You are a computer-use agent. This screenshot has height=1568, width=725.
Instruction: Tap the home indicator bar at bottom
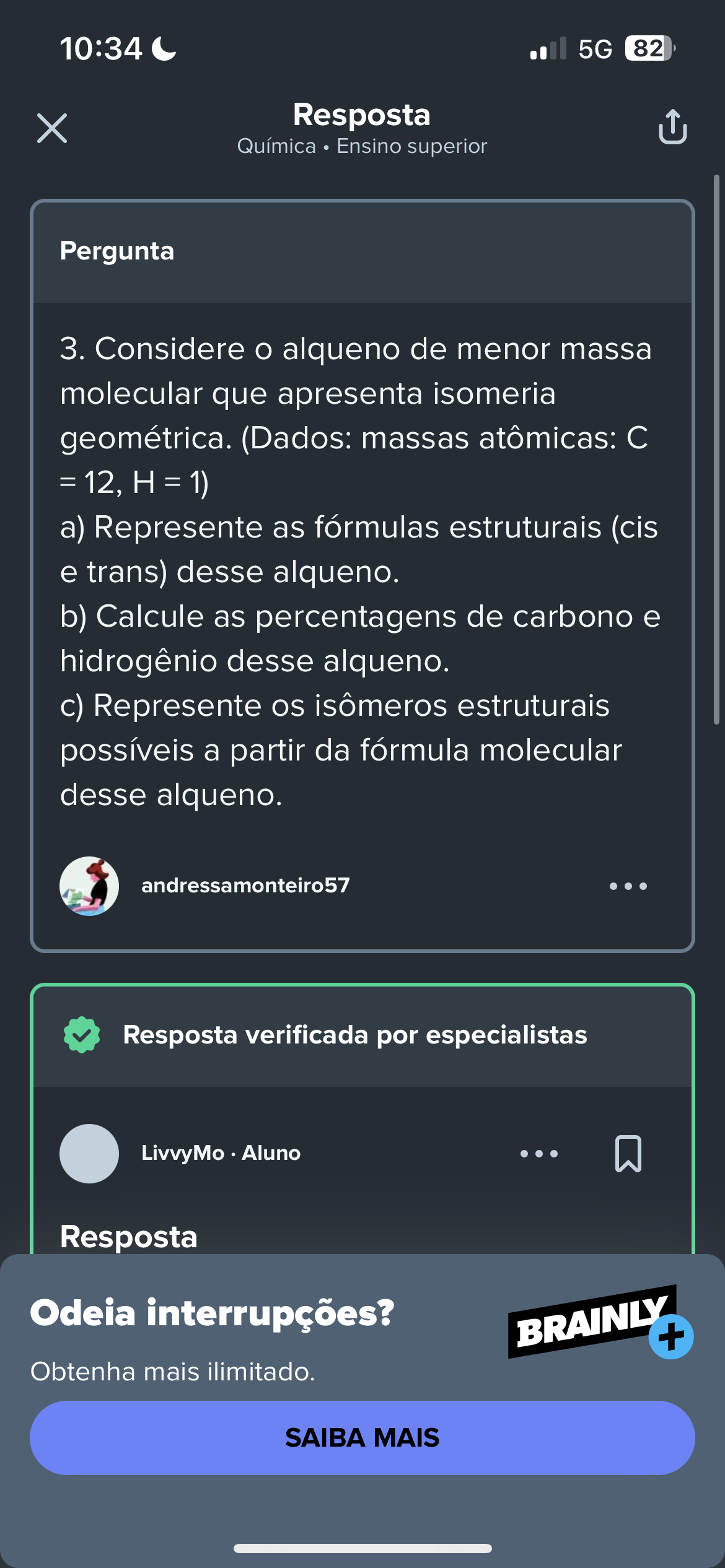(x=362, y=1548)
